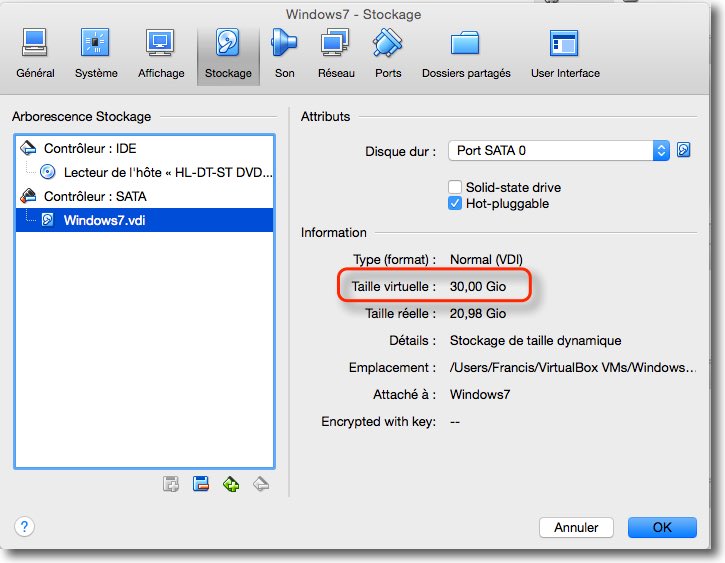The height and width of the screenshot is (563, 725).
Task: Click the add attachment green plus icon
Action: 231,484
